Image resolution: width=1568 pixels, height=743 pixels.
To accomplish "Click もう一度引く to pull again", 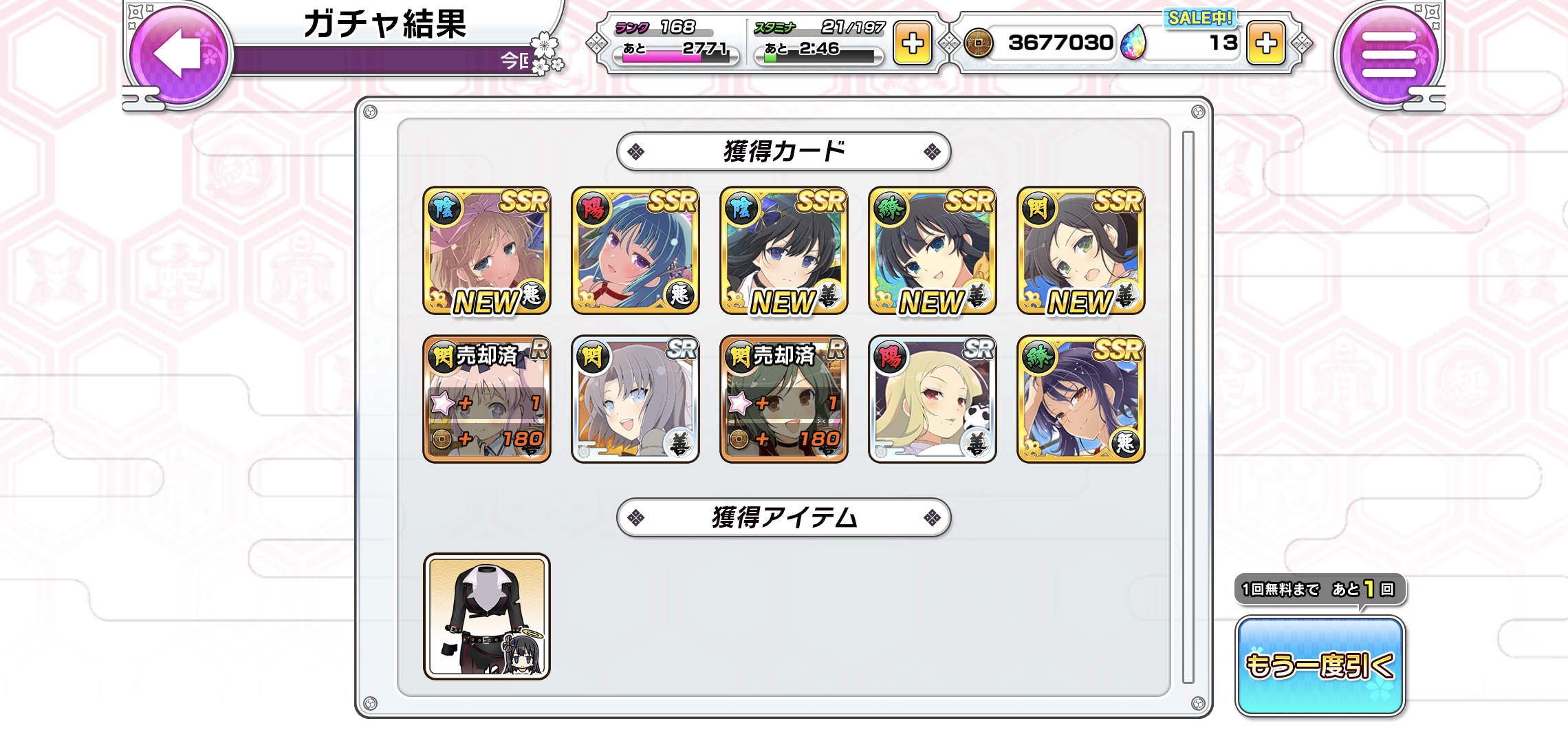I will click(1320, 665).
